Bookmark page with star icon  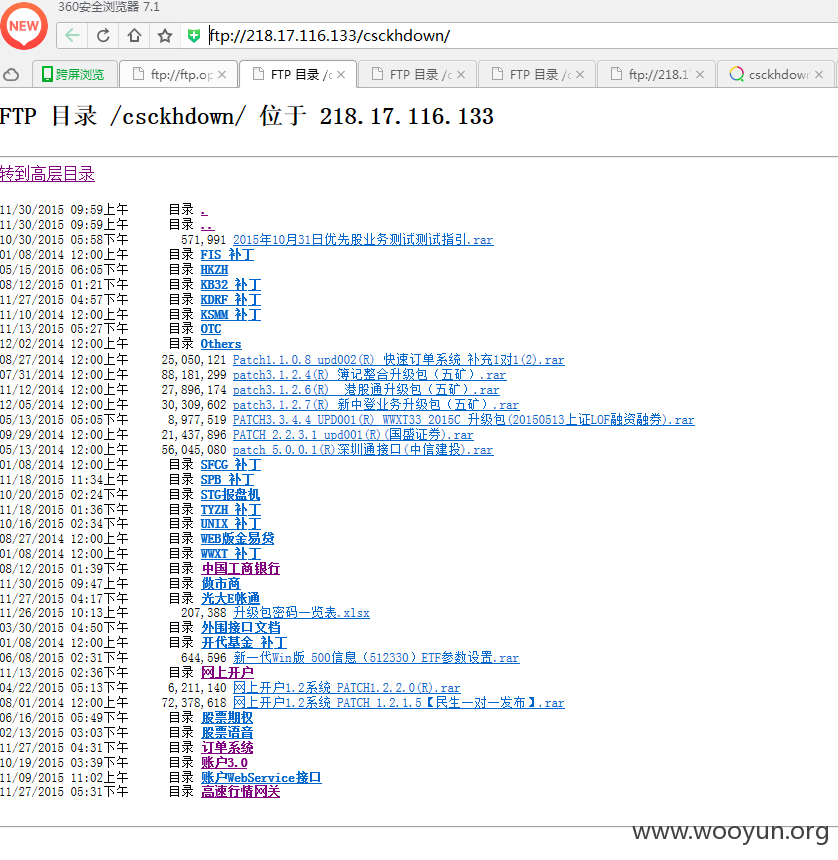(x=165, y=36)
